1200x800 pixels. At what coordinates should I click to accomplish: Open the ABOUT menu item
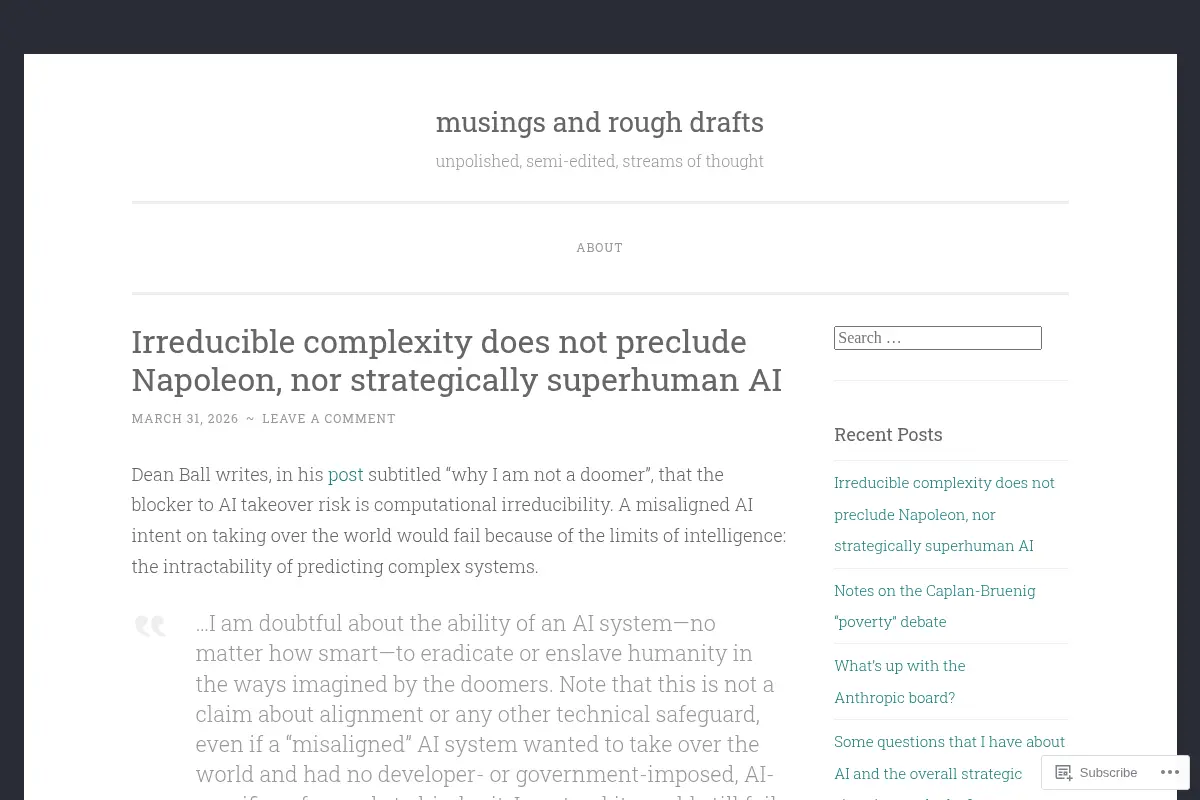pos(600,247)
